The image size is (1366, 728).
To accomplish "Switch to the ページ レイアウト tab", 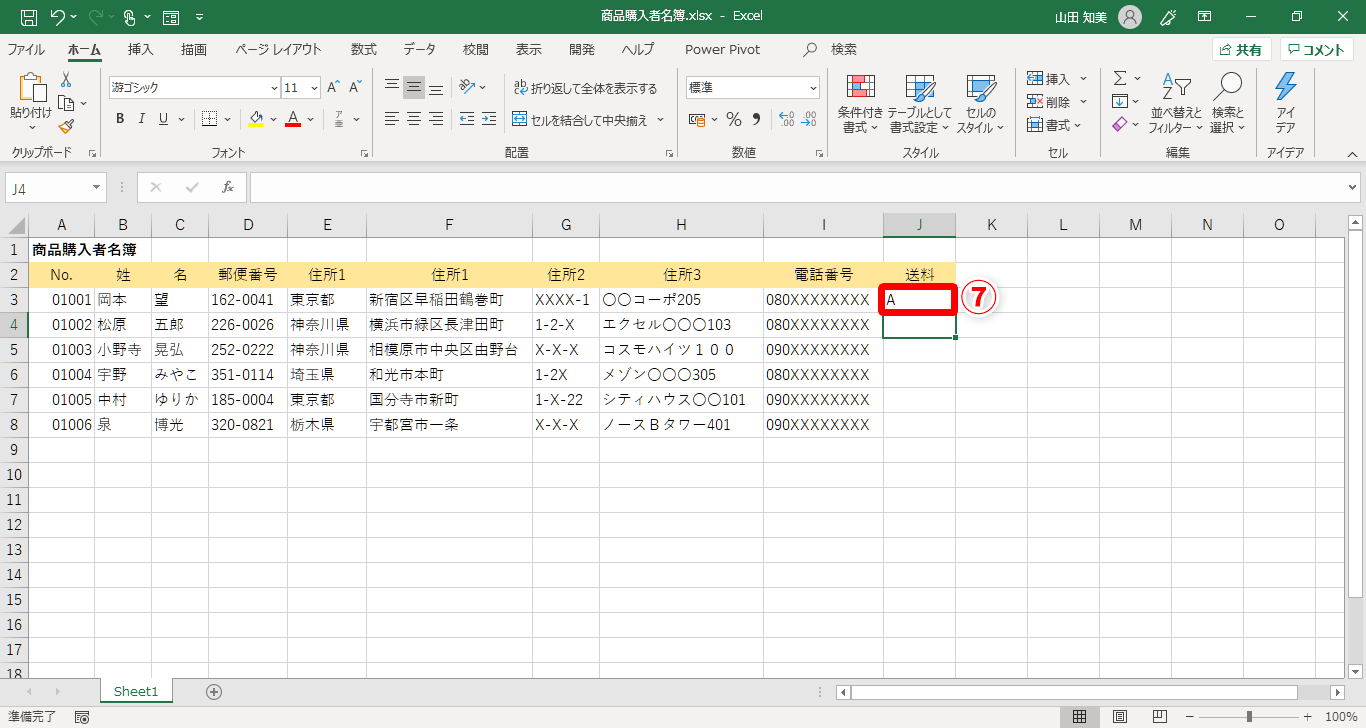I will tap(279, 49).
